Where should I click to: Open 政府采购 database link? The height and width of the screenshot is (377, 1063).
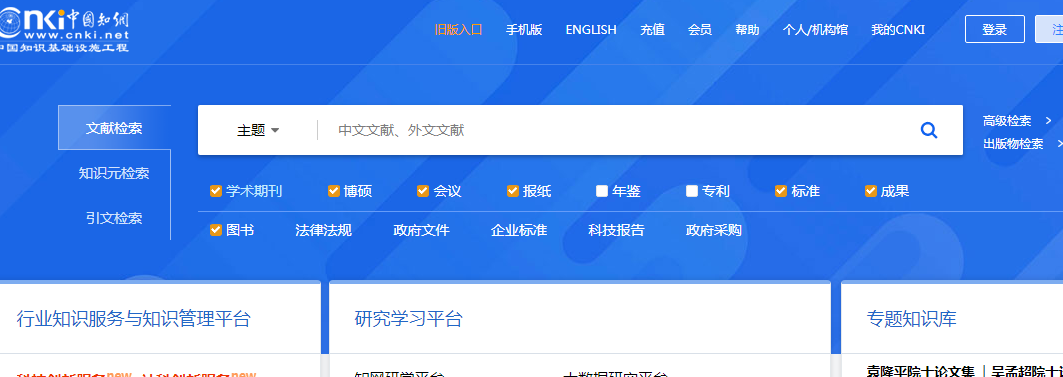tap(714, 231)
